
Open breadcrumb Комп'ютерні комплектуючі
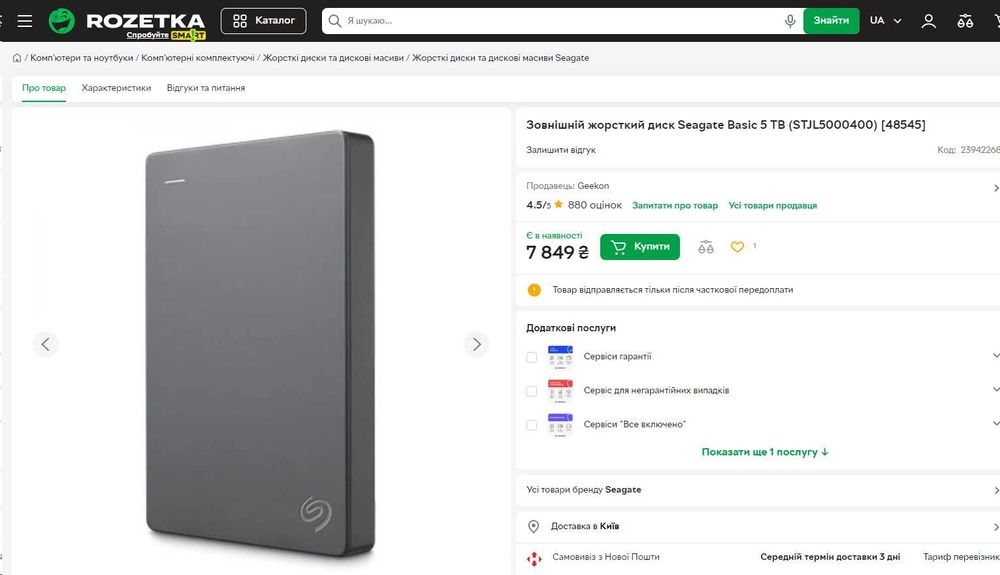(198, 58)
